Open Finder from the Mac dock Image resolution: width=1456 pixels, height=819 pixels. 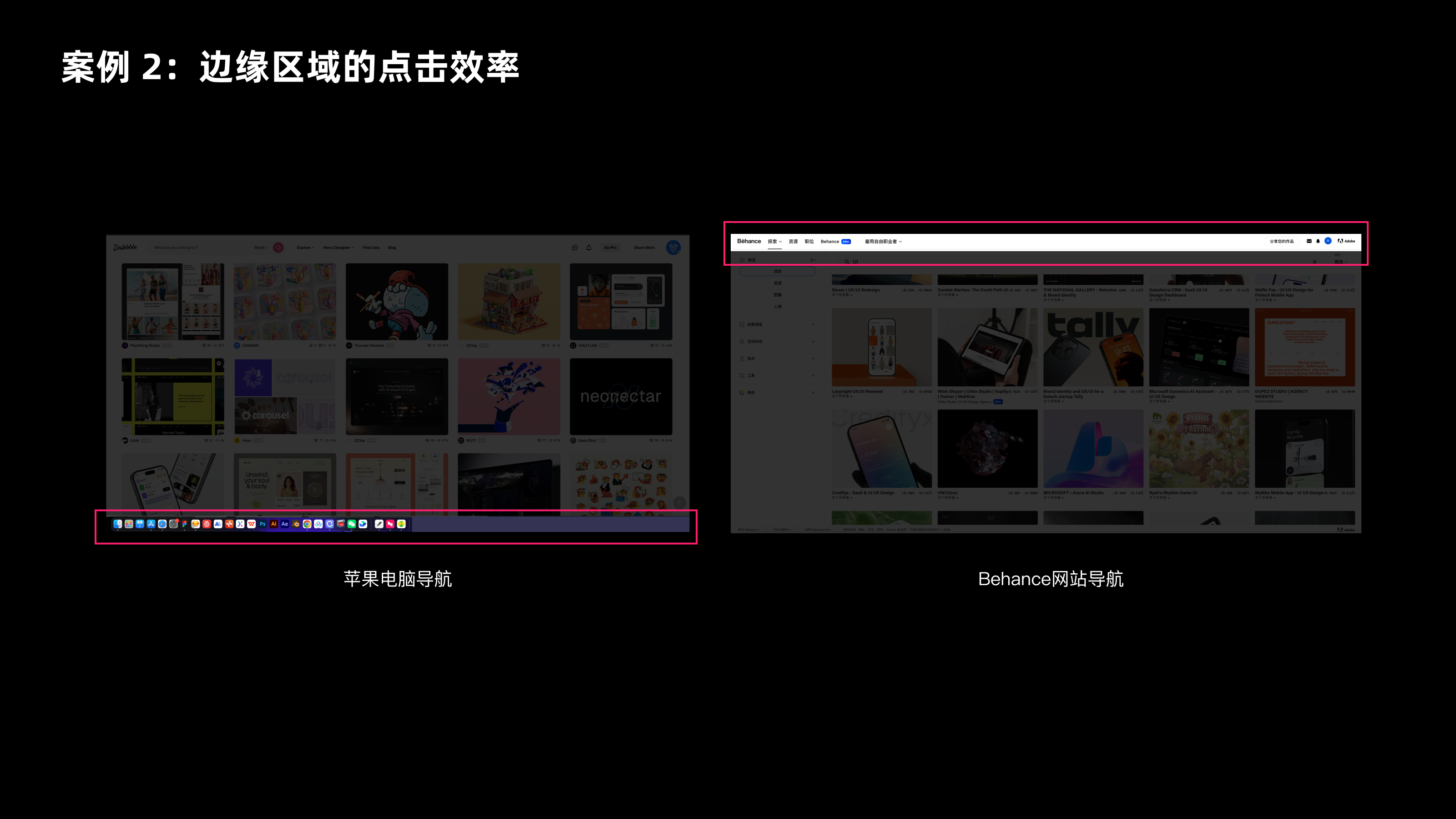pos(117,524)
